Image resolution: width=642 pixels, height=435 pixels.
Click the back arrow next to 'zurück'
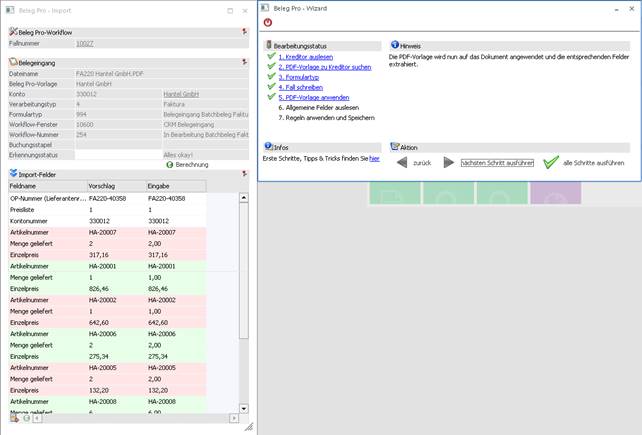click(x=402, y=162)
